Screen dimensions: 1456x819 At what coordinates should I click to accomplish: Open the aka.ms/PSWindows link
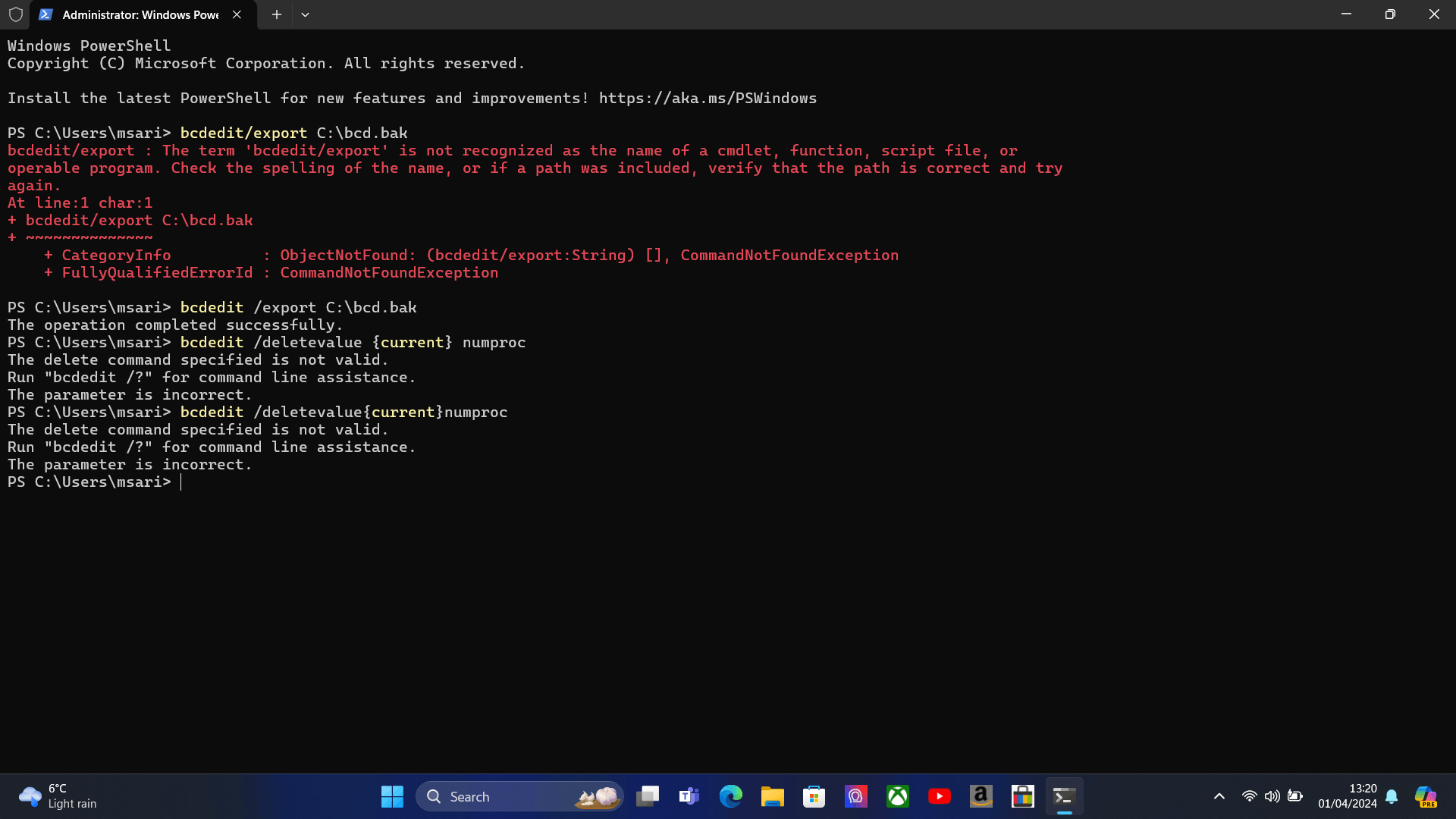click(708, 99)
